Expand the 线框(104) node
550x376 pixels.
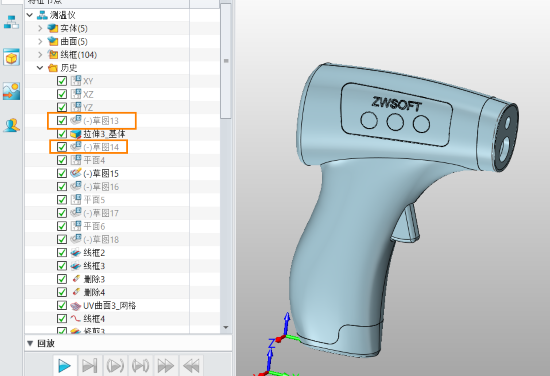tap(40, 54)
